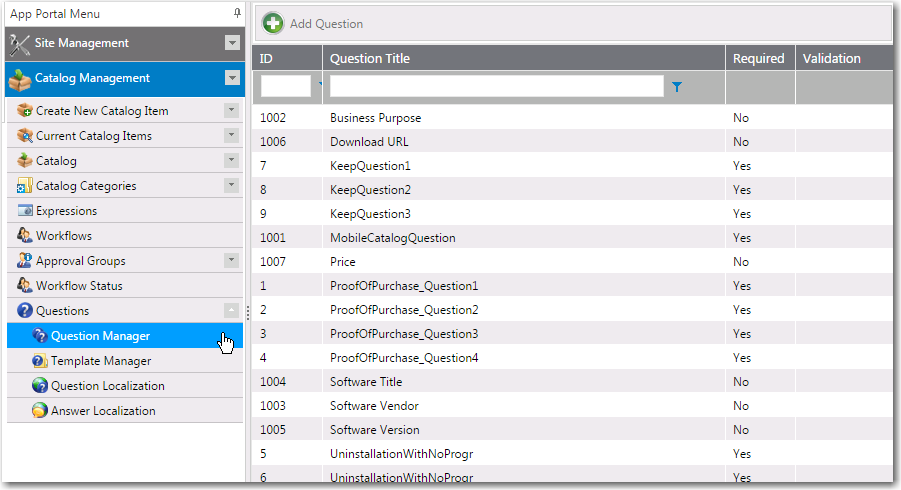The height and width of the screenshot is (490, 901).
Task: Sort by Required column header
Action: pos(758,58)
